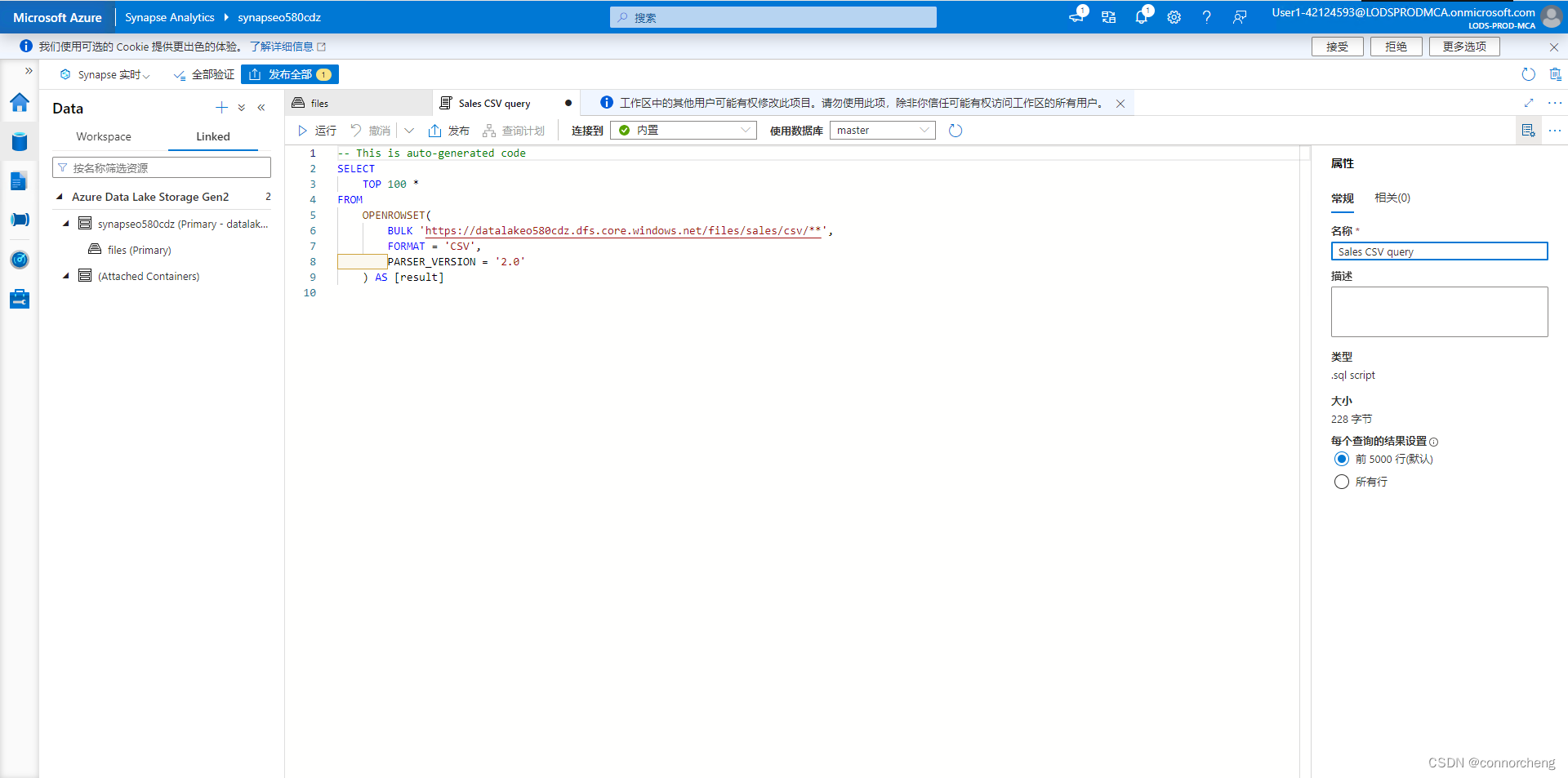Open the undo options dropdown arrow
The image size is (1568, 778).
pyautogui.click(x=409, y=131)
